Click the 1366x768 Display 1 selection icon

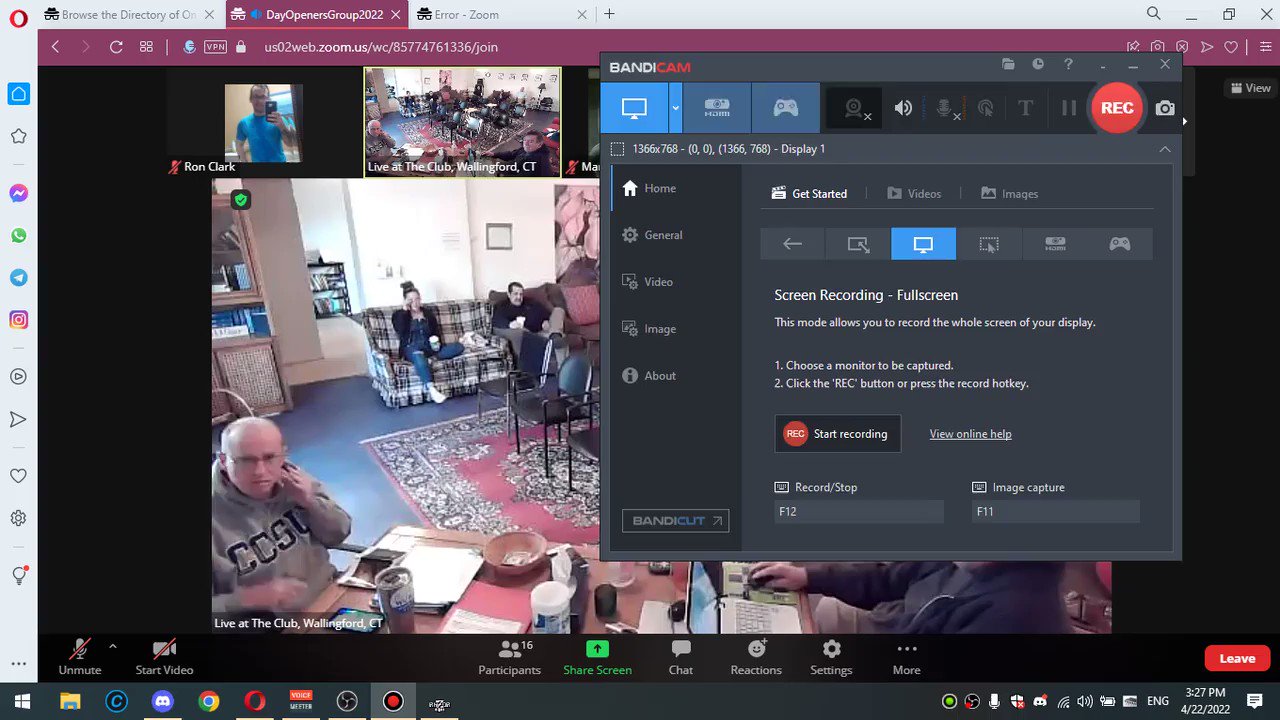617,149
